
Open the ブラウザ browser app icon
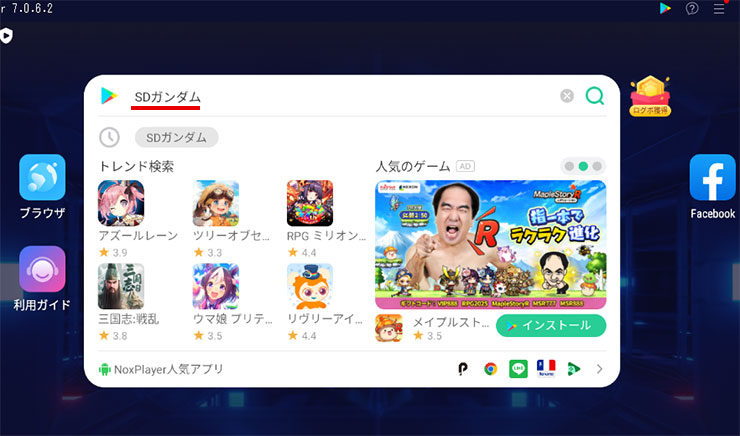[x=42, y=177]
